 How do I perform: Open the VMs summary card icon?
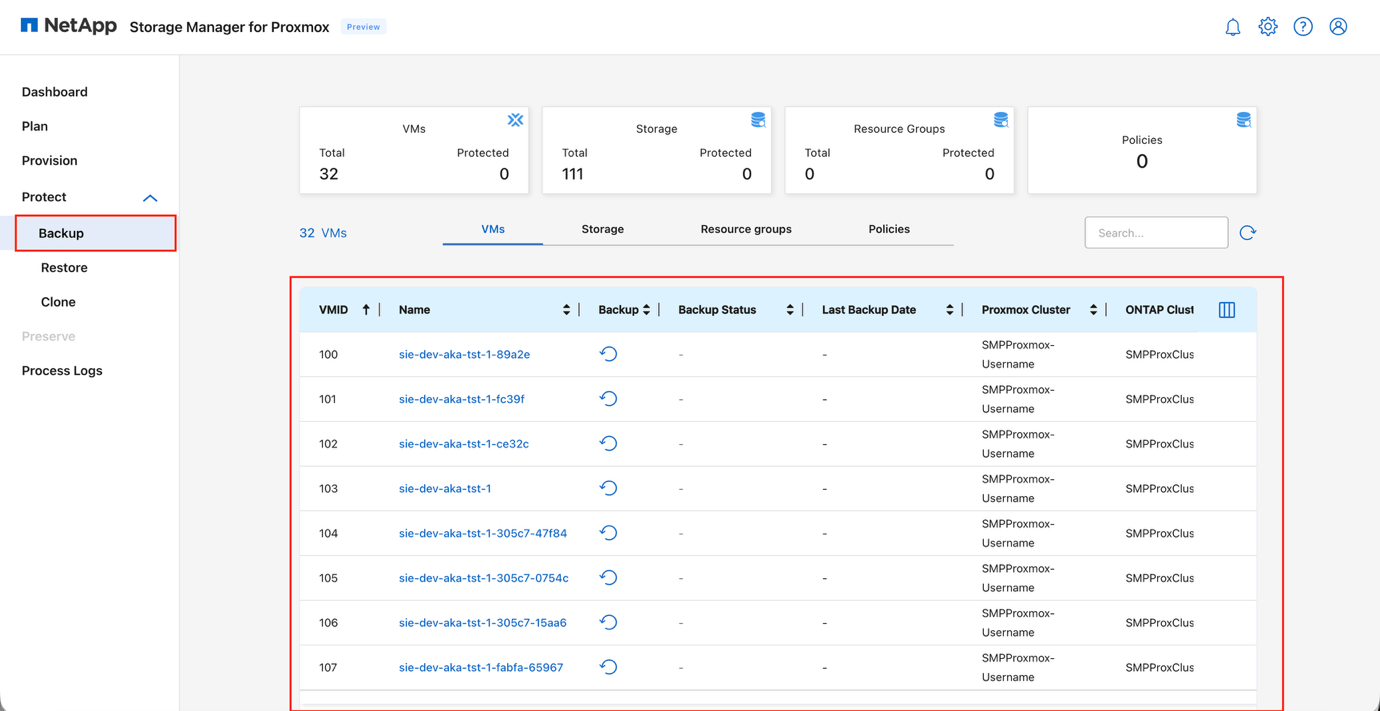pyautogui.click(x=515, y=119)
